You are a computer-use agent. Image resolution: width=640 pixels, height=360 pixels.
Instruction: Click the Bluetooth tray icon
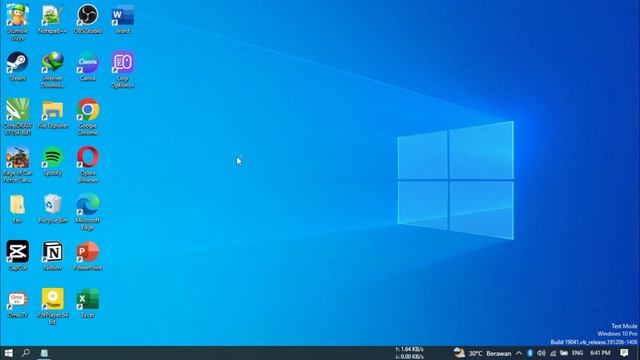point(530,353)
